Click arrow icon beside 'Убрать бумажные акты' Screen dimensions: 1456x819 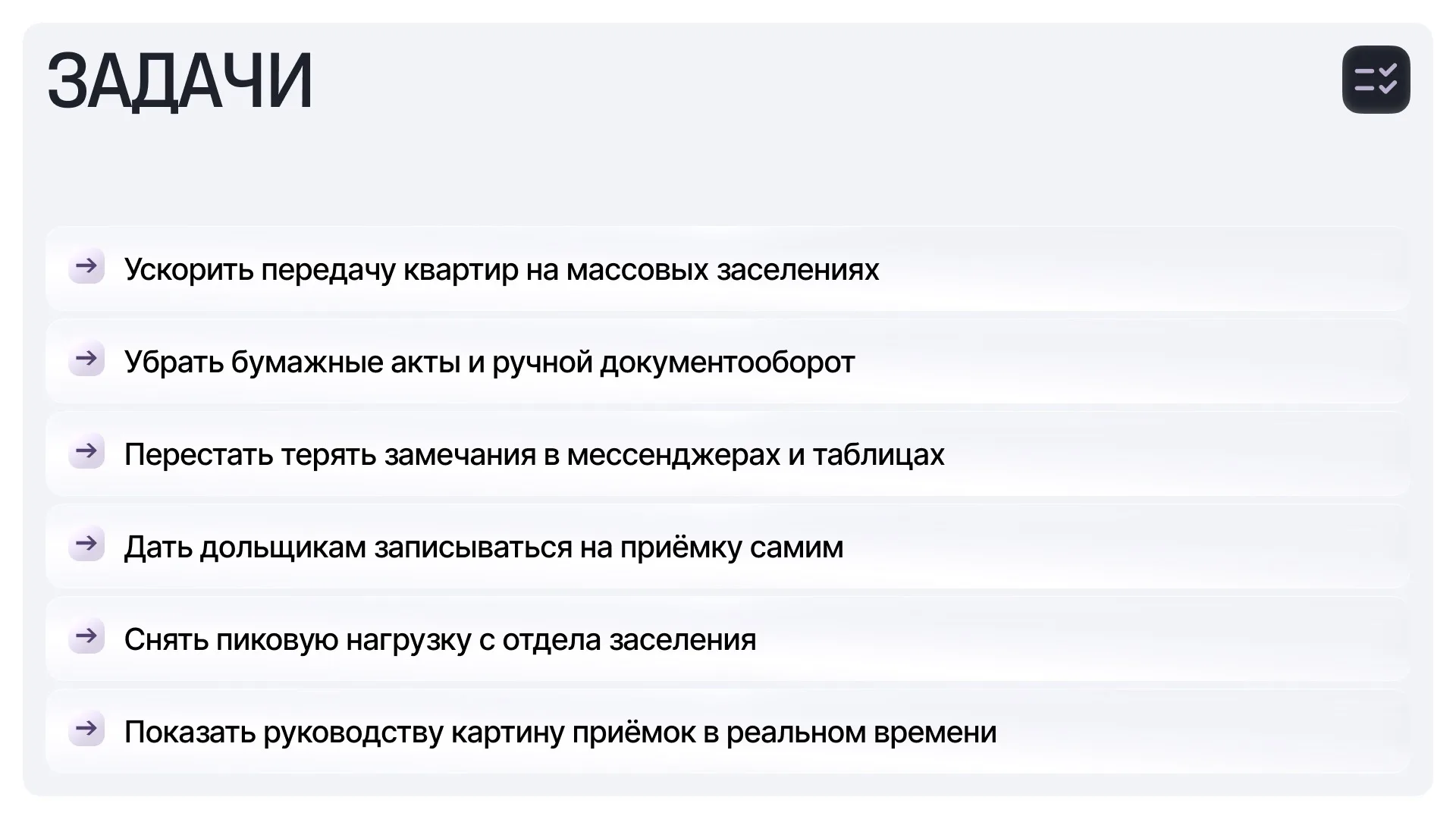pyautogui.click(x=86, y=359)
